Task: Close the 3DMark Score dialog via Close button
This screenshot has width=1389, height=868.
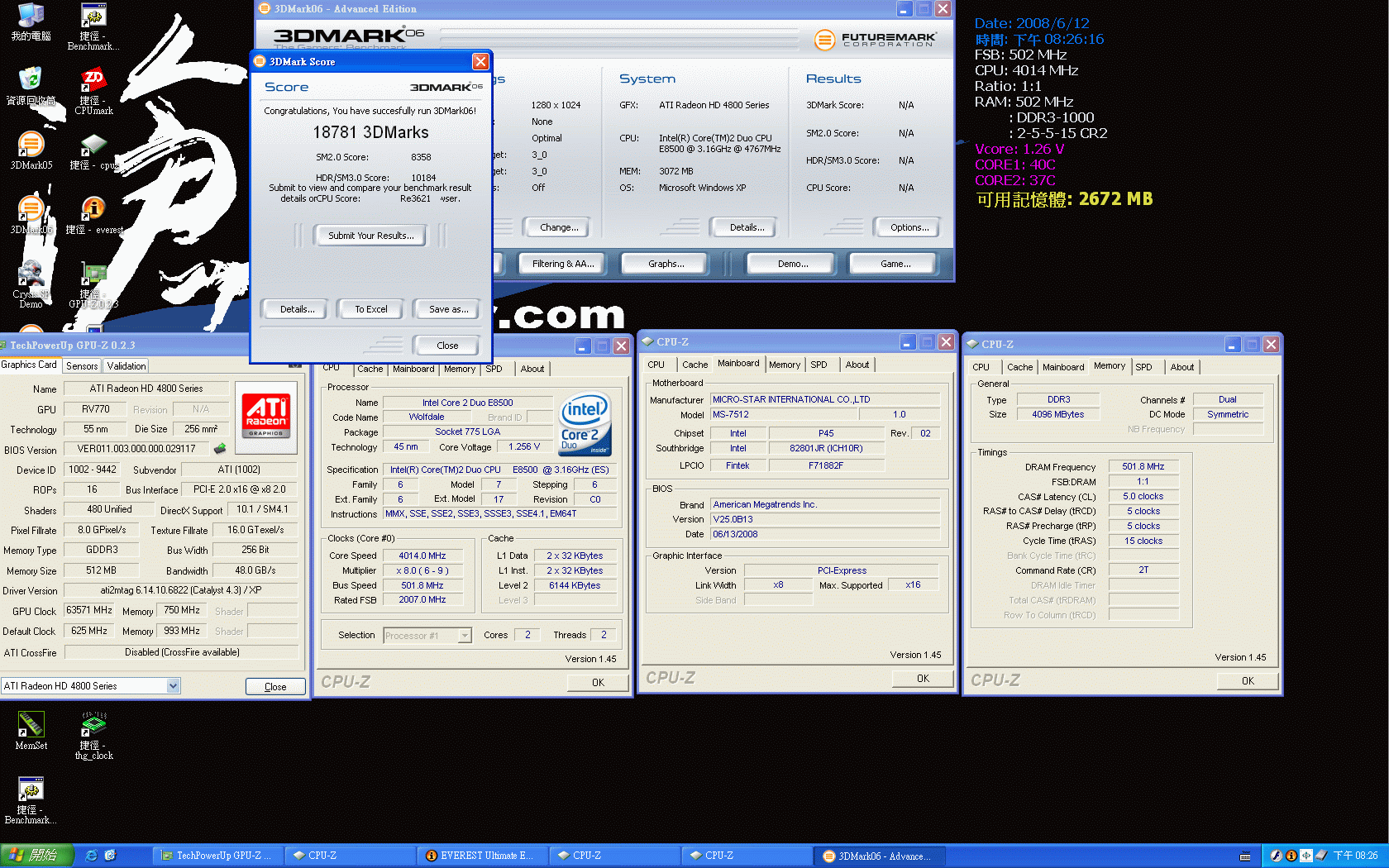Action: click(x=447, y=346)
